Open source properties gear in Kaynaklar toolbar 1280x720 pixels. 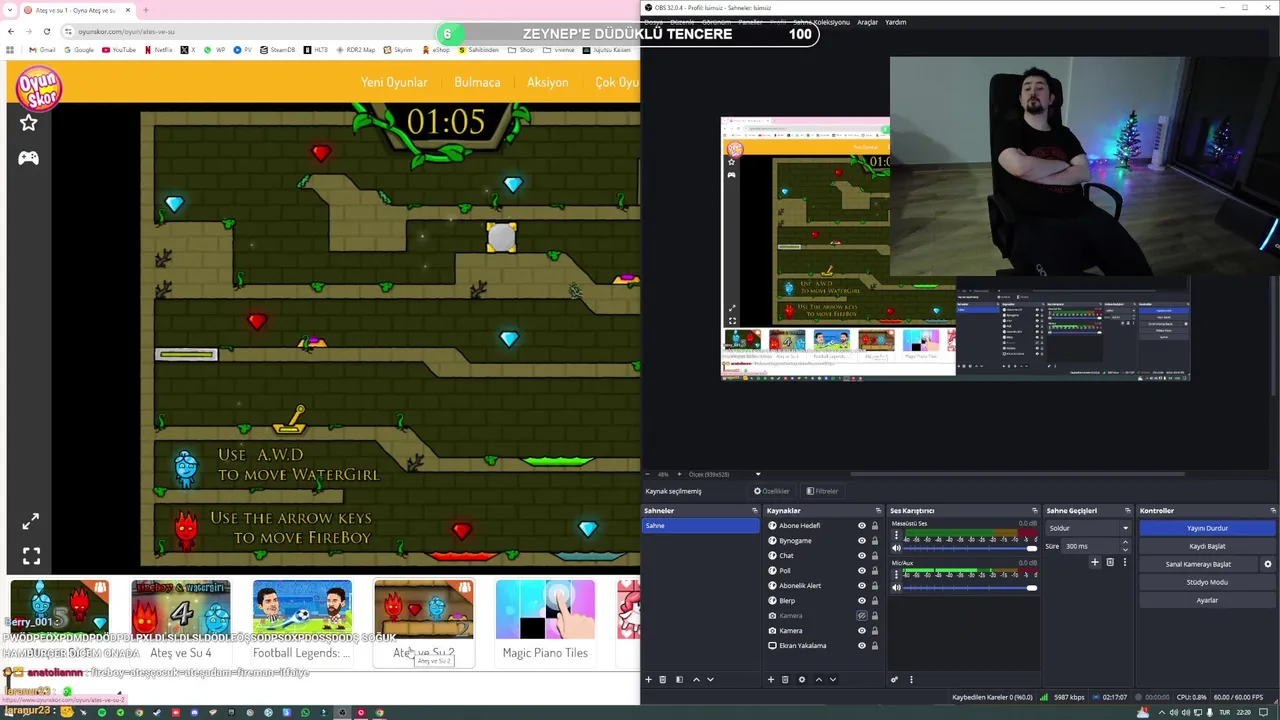(x=801, y=680)
